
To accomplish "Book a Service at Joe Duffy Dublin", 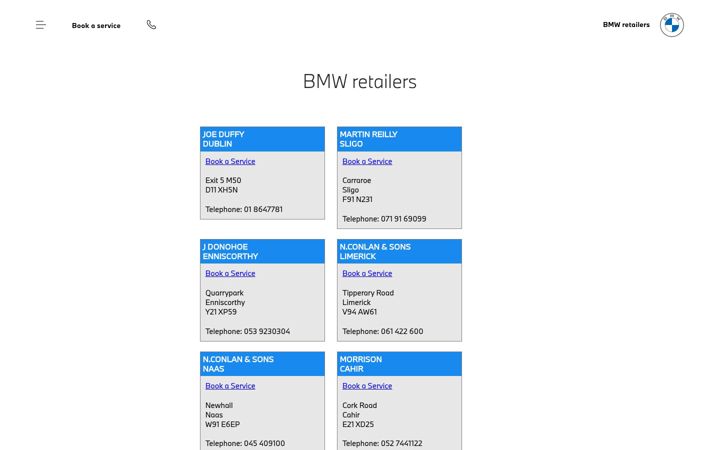I will 230,161.
